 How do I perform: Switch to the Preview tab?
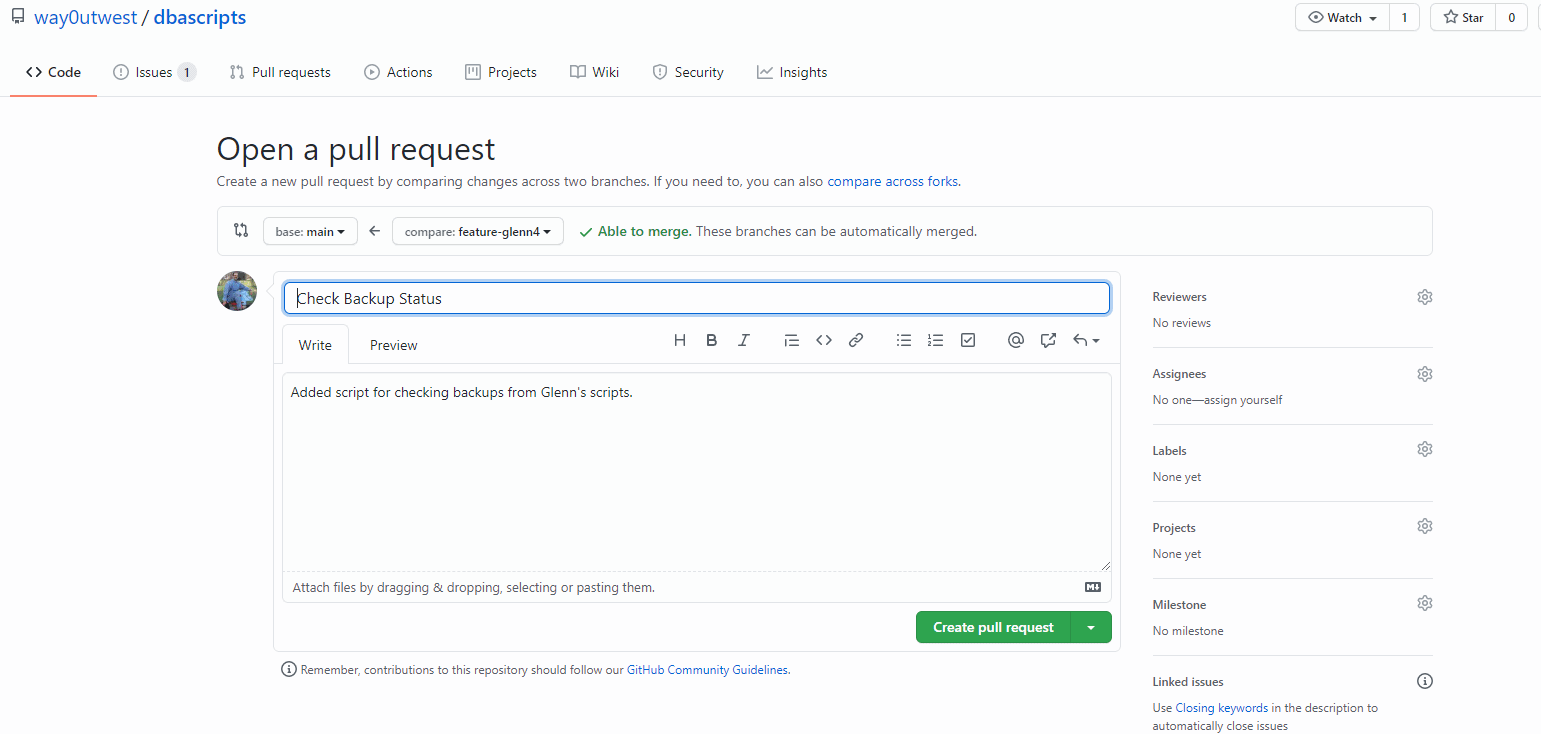click(394, 345)
